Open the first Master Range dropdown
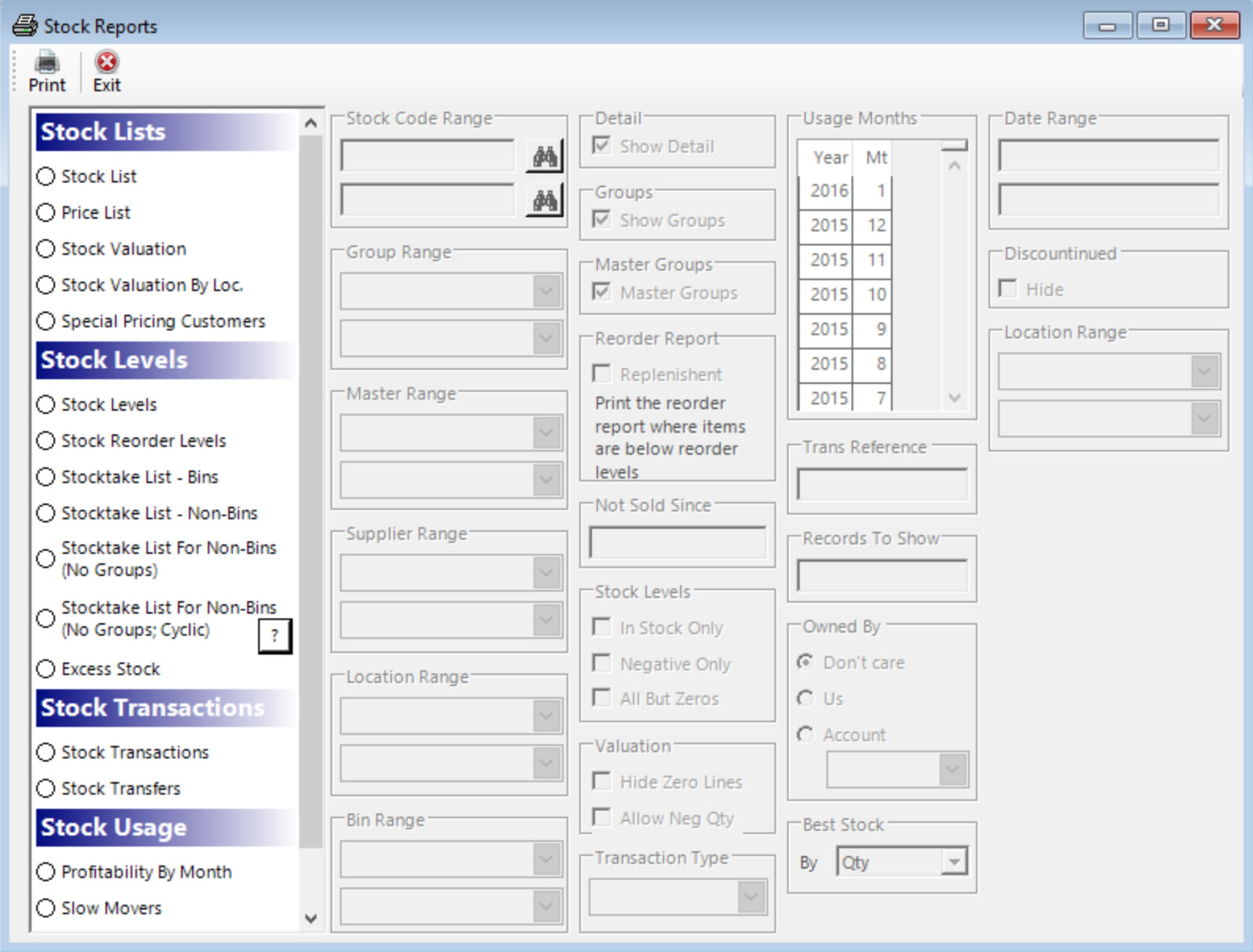The width and height of the screenshot is (1253, 952). (x=546, y=433)
